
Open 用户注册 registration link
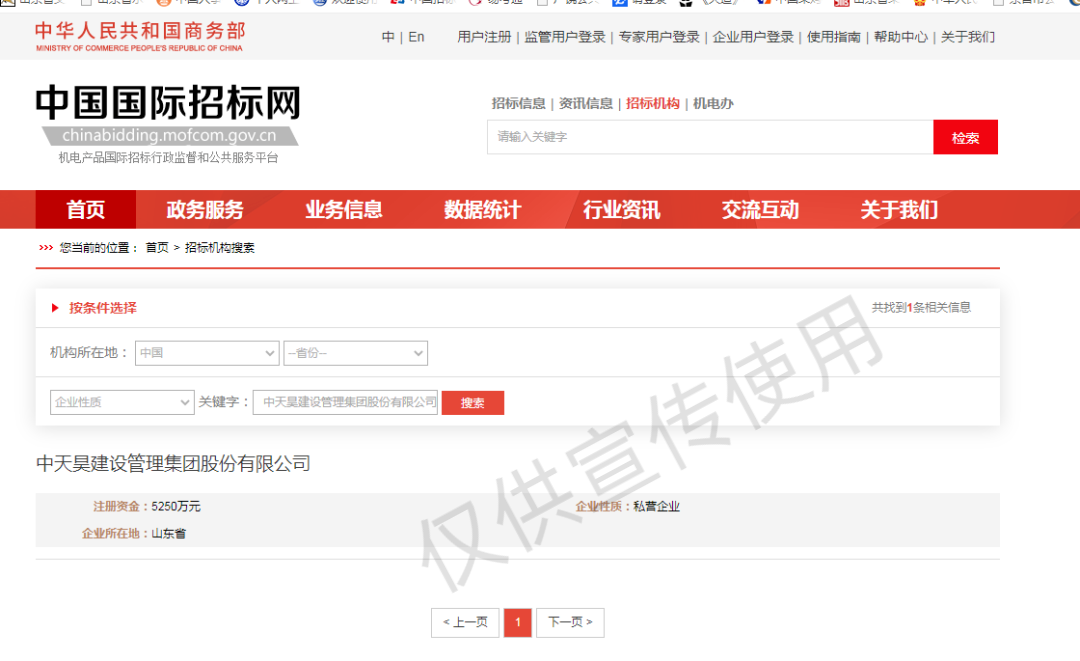click(484, 37)
